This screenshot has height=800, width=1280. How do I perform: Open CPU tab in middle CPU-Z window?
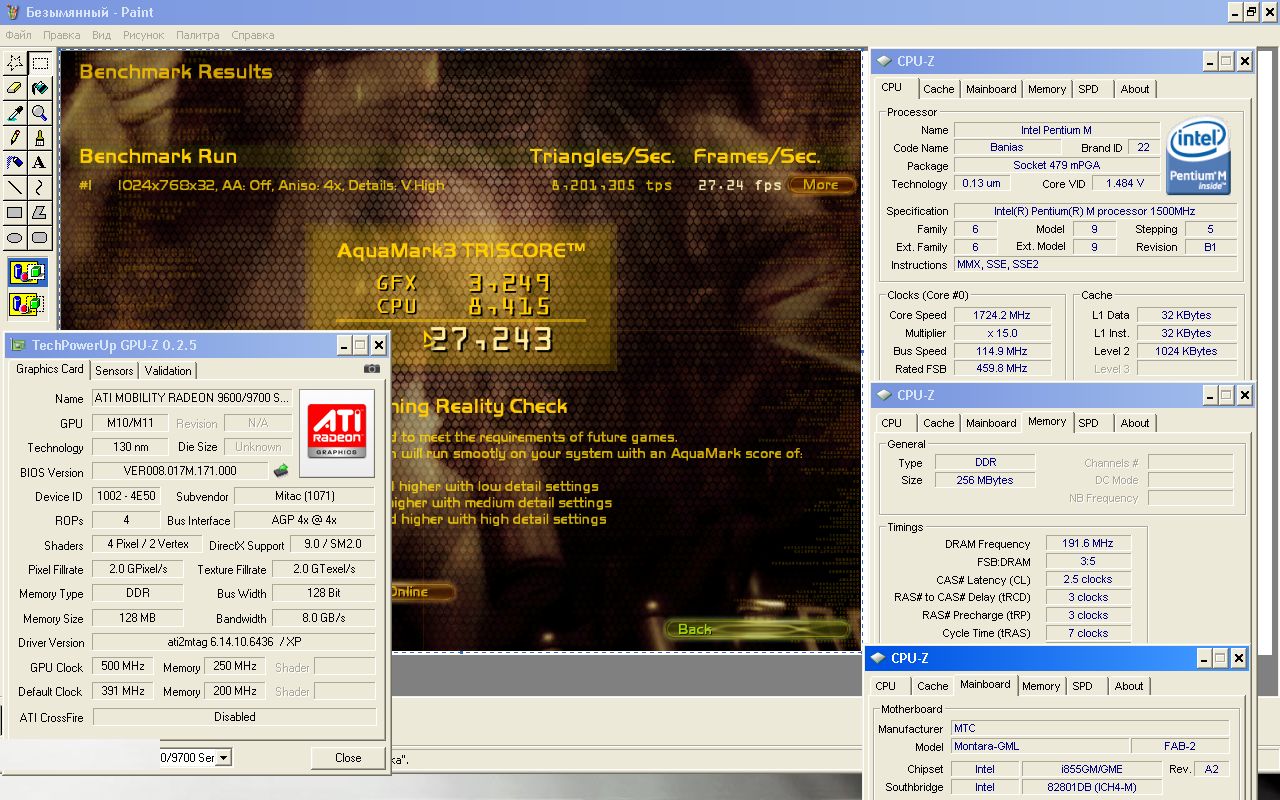coord(892,423)
